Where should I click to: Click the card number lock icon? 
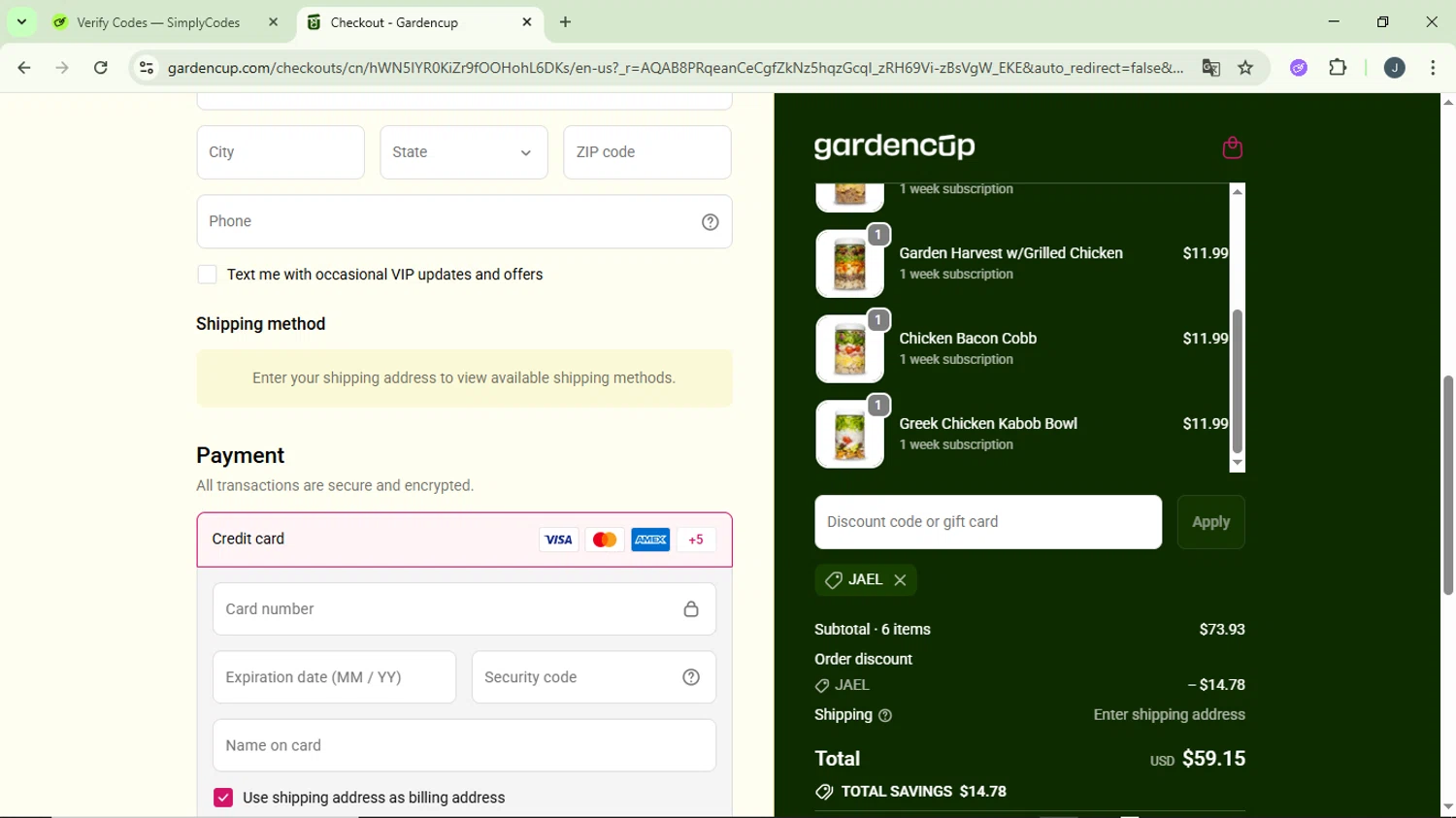tap(691, 609)
